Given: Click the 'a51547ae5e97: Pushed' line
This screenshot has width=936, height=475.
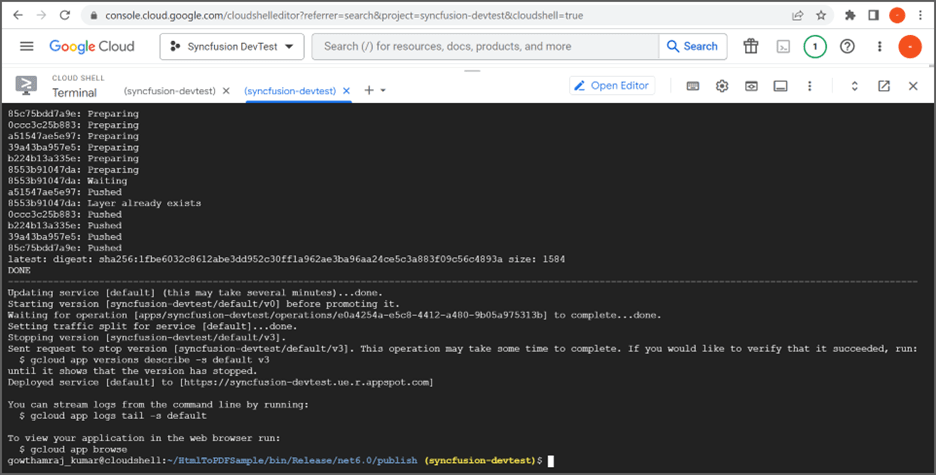Looking at the screenshot, I should 64,192.
